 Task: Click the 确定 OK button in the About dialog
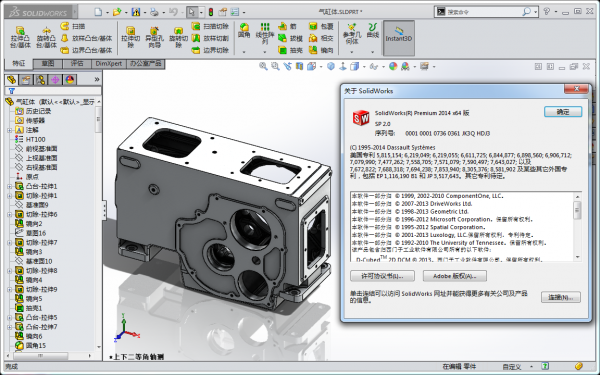tap(563, 112)
